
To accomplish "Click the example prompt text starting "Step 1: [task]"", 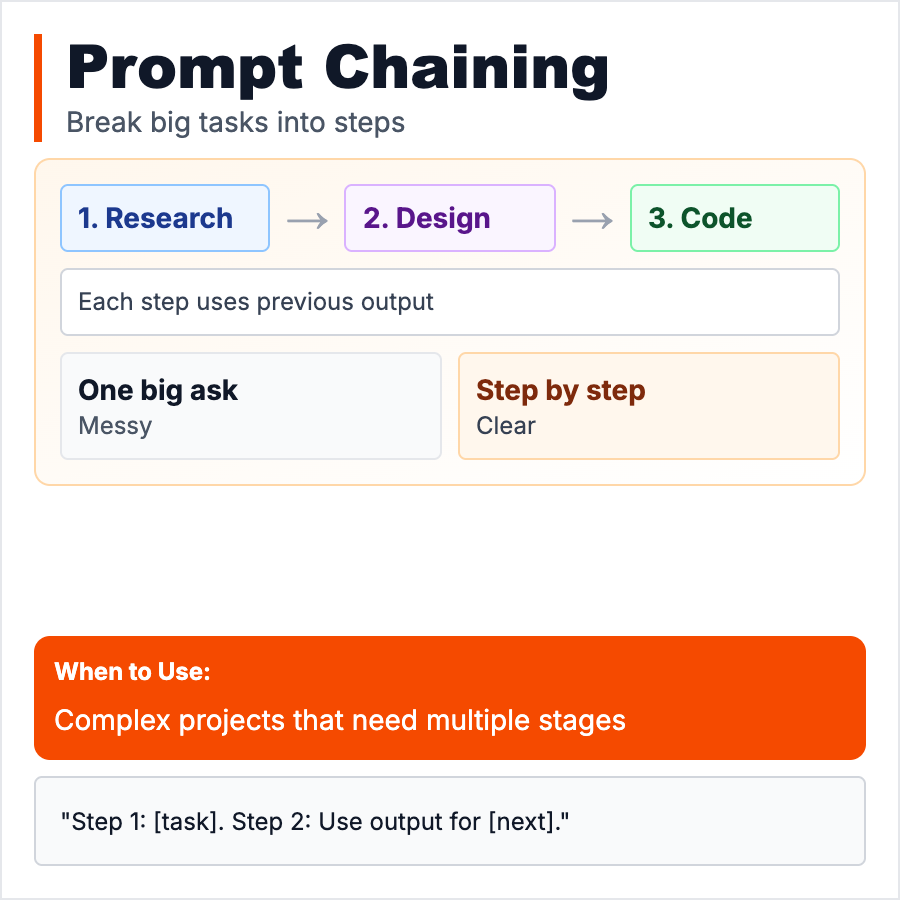I will point(320,822).
